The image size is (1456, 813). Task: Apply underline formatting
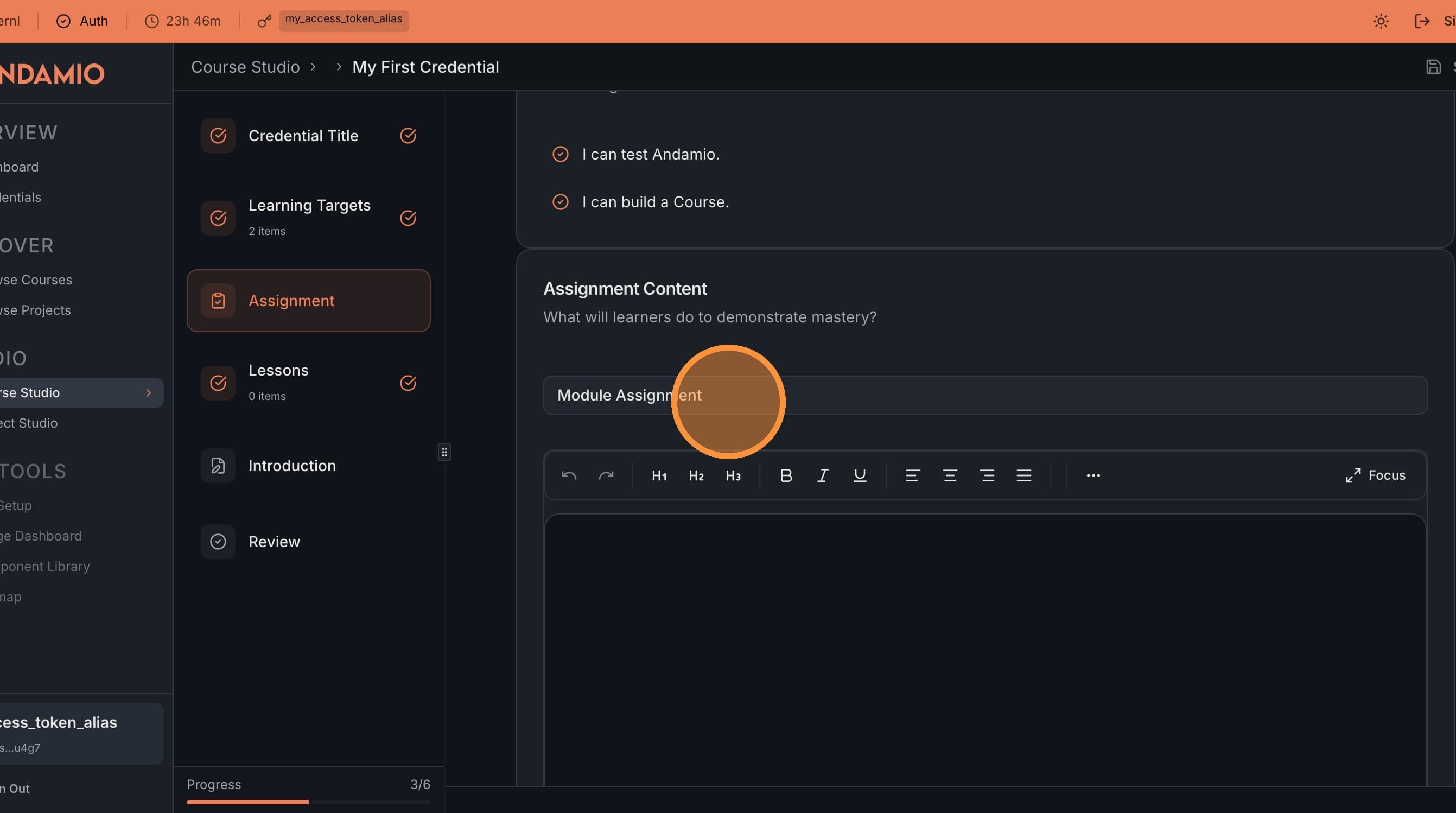pyautogui.click(x=860, y=475)
